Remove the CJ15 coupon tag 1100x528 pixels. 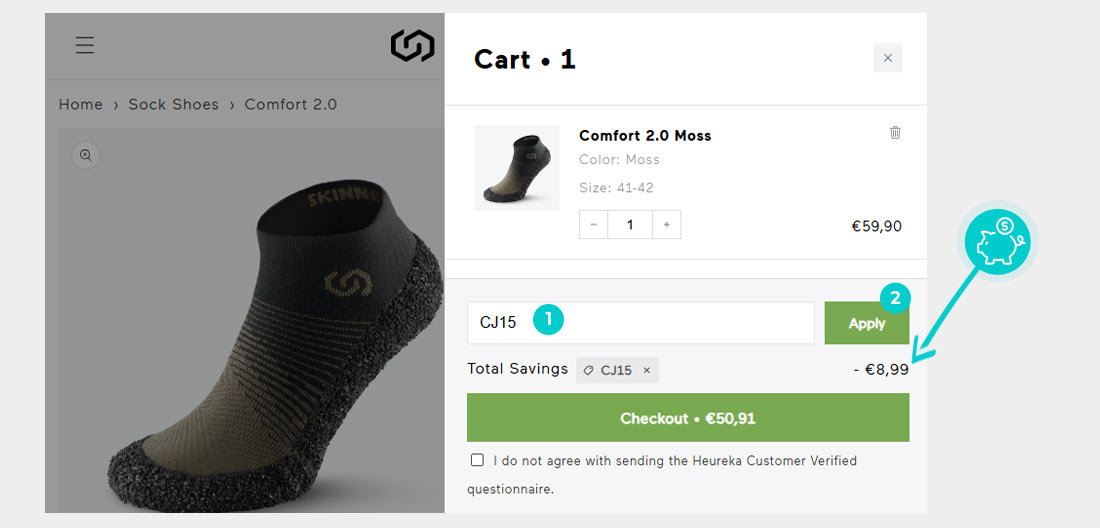(x=647, y=370)
